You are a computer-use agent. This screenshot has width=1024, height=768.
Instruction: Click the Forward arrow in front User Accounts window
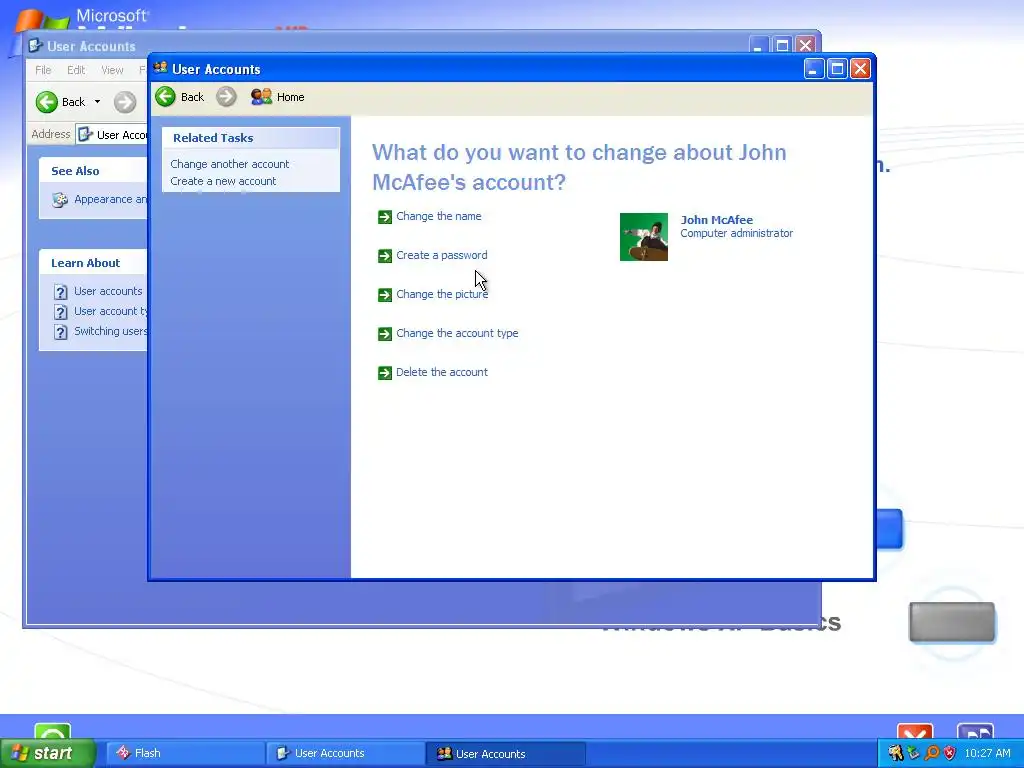[226, 97]
